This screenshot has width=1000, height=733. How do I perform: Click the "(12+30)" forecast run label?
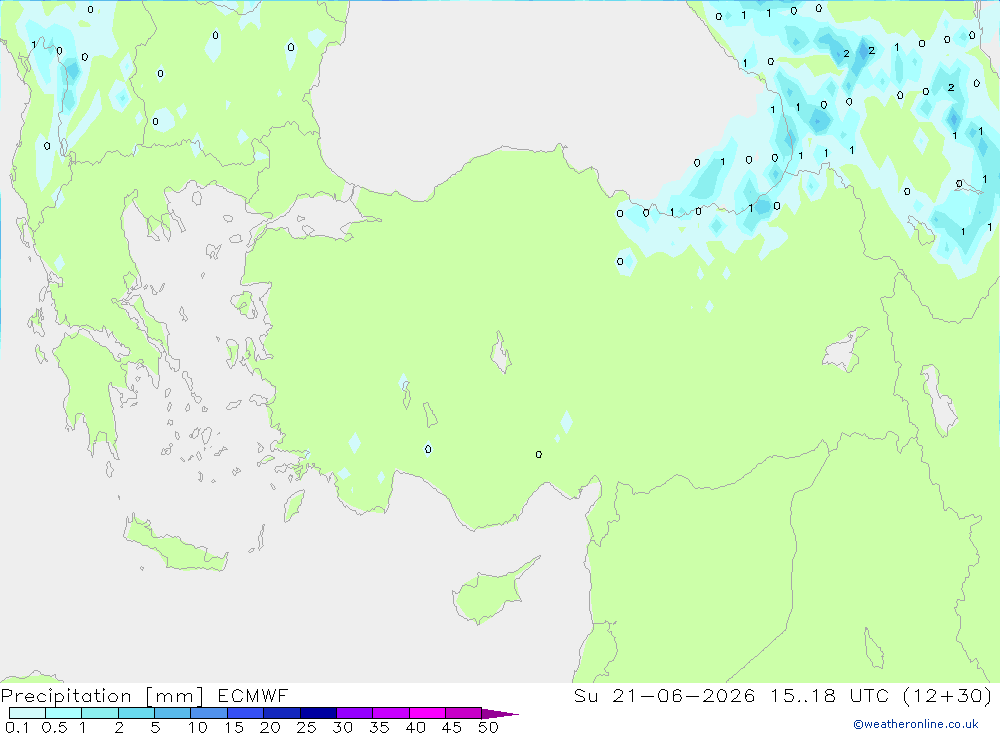(x=948, y=695)
